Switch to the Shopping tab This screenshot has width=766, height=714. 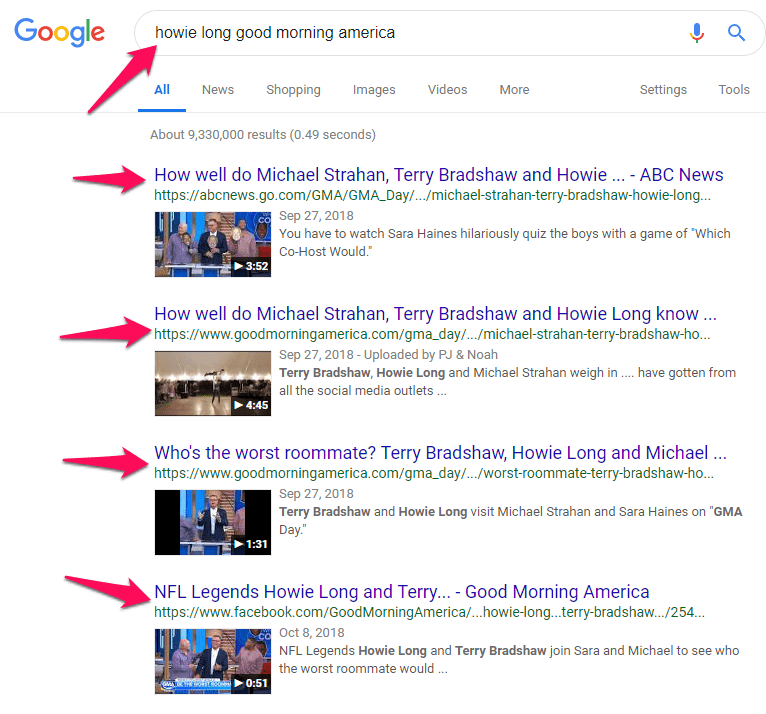pyautogui.click(x=293, y=90)
